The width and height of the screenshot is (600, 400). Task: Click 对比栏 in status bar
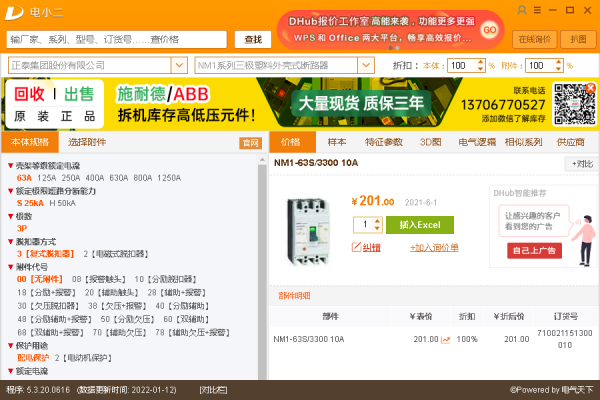(213, 390)
